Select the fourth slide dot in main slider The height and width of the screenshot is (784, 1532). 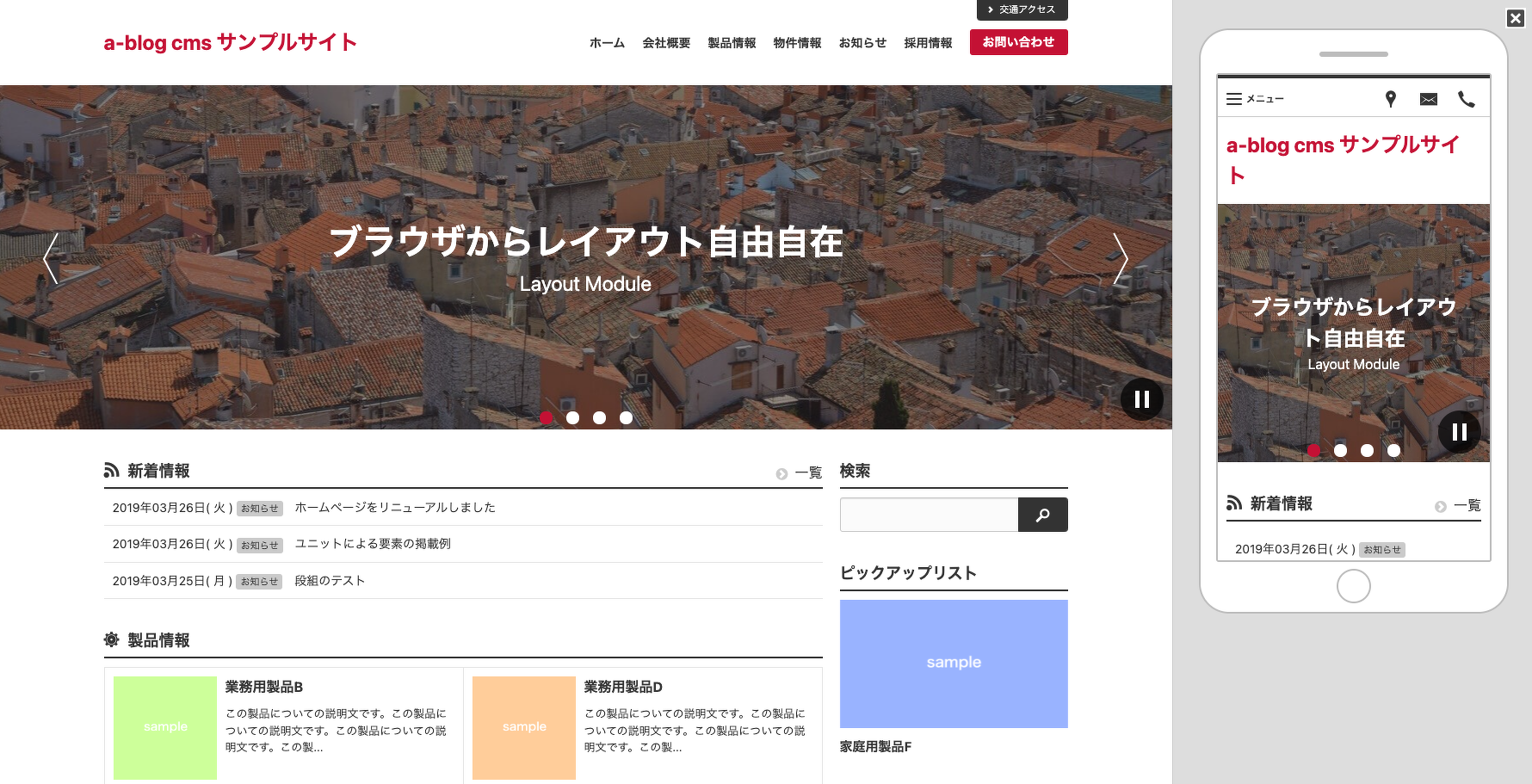[x=627, y=418]
